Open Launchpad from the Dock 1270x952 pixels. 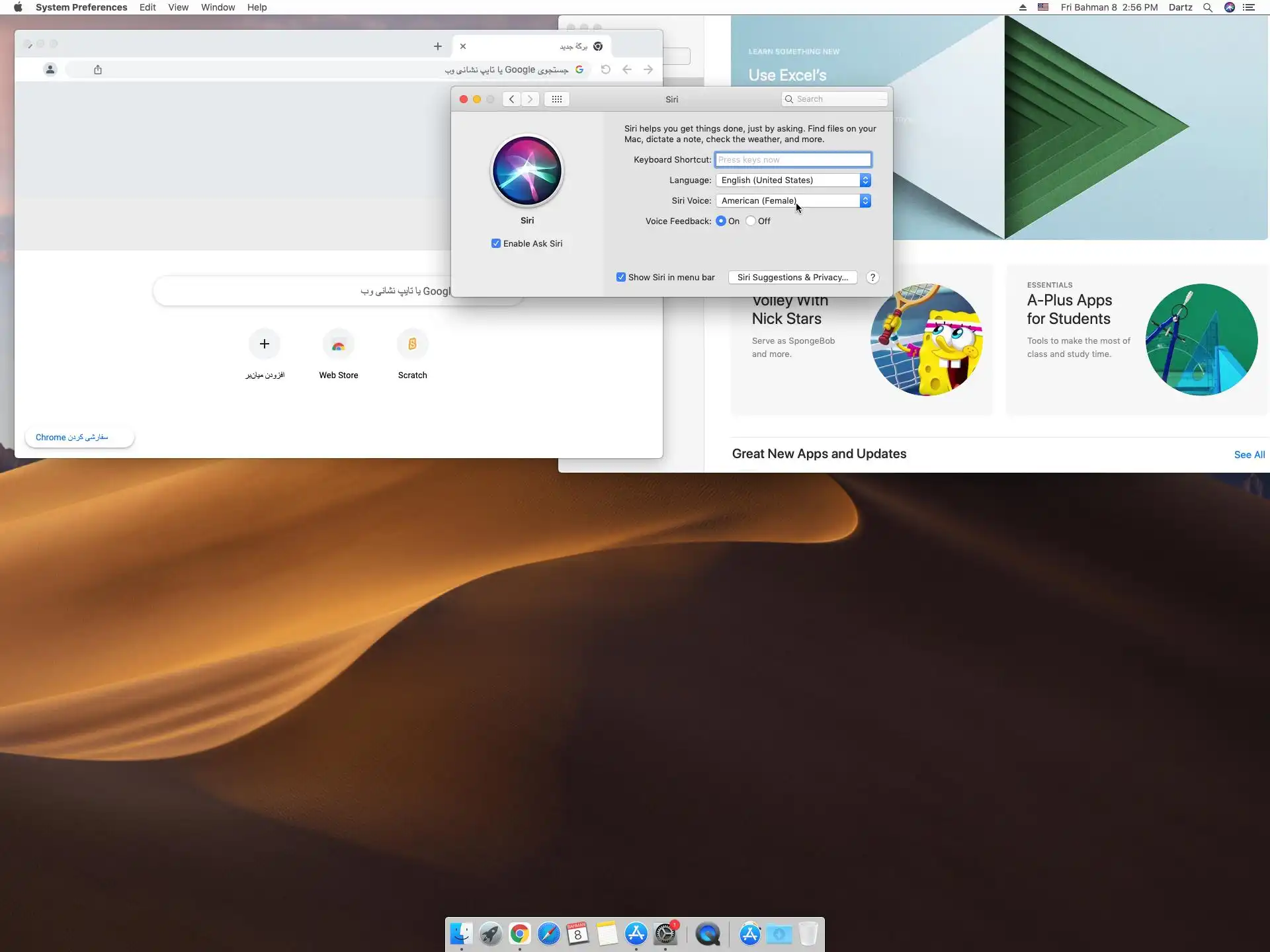click(x=490, y=934)
